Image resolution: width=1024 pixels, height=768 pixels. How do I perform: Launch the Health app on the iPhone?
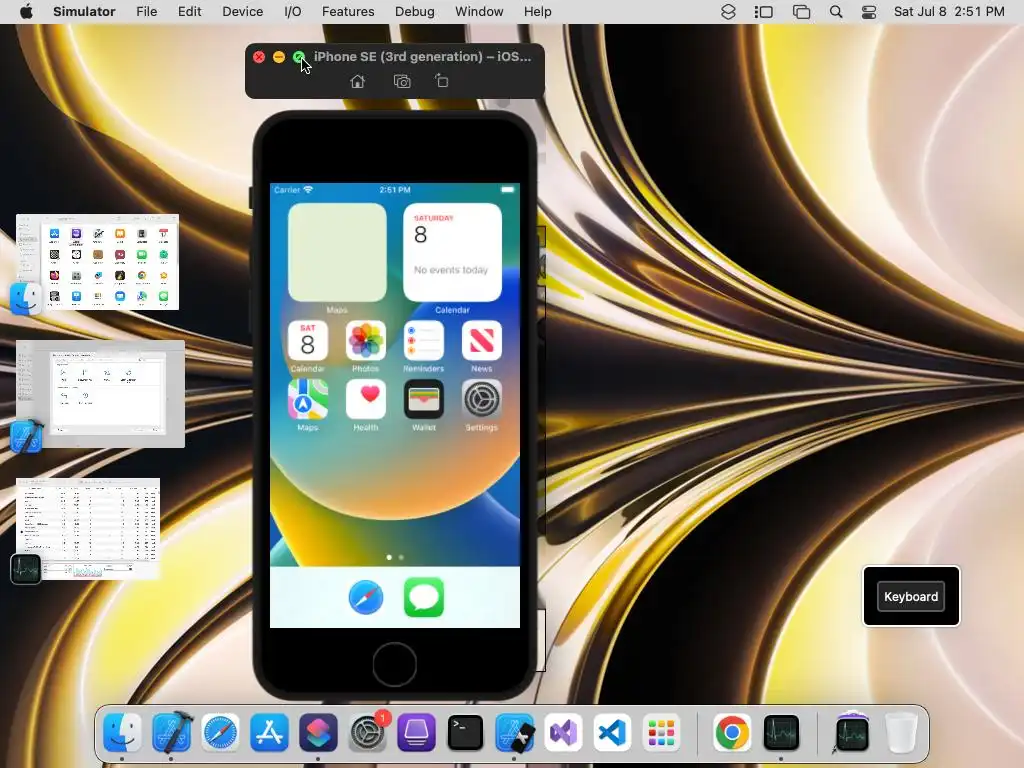tap(366, 399)
